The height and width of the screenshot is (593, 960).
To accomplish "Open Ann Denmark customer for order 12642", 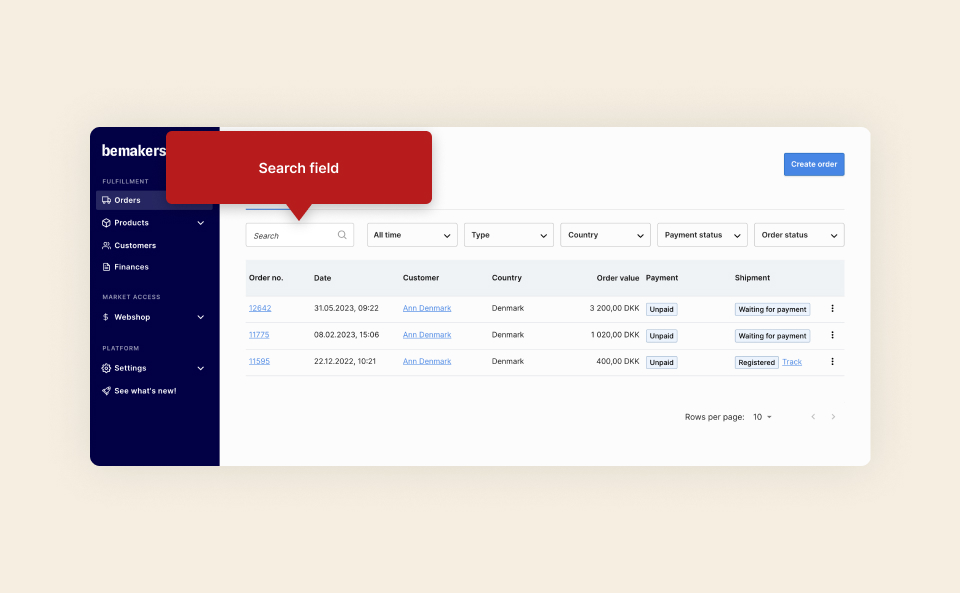I will [427, 308].
